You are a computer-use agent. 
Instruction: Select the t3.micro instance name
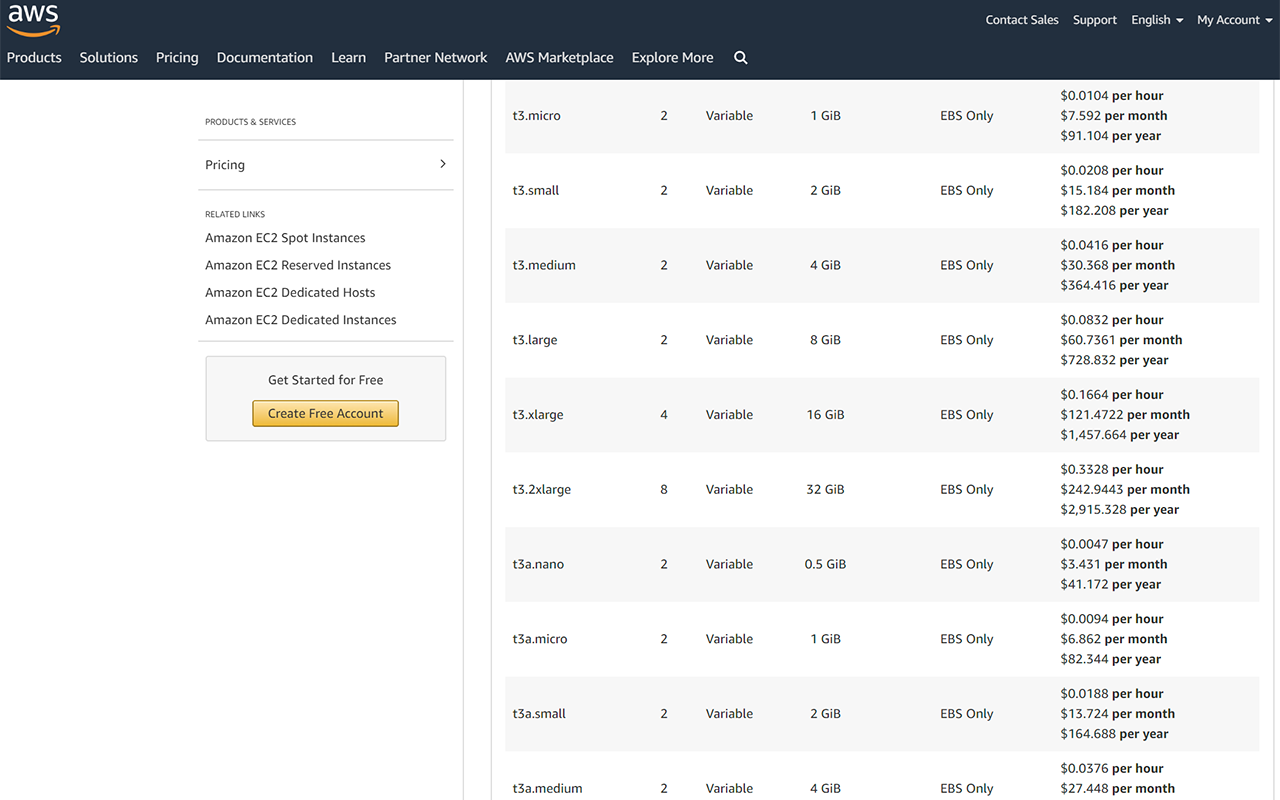(x=536, y=115)
